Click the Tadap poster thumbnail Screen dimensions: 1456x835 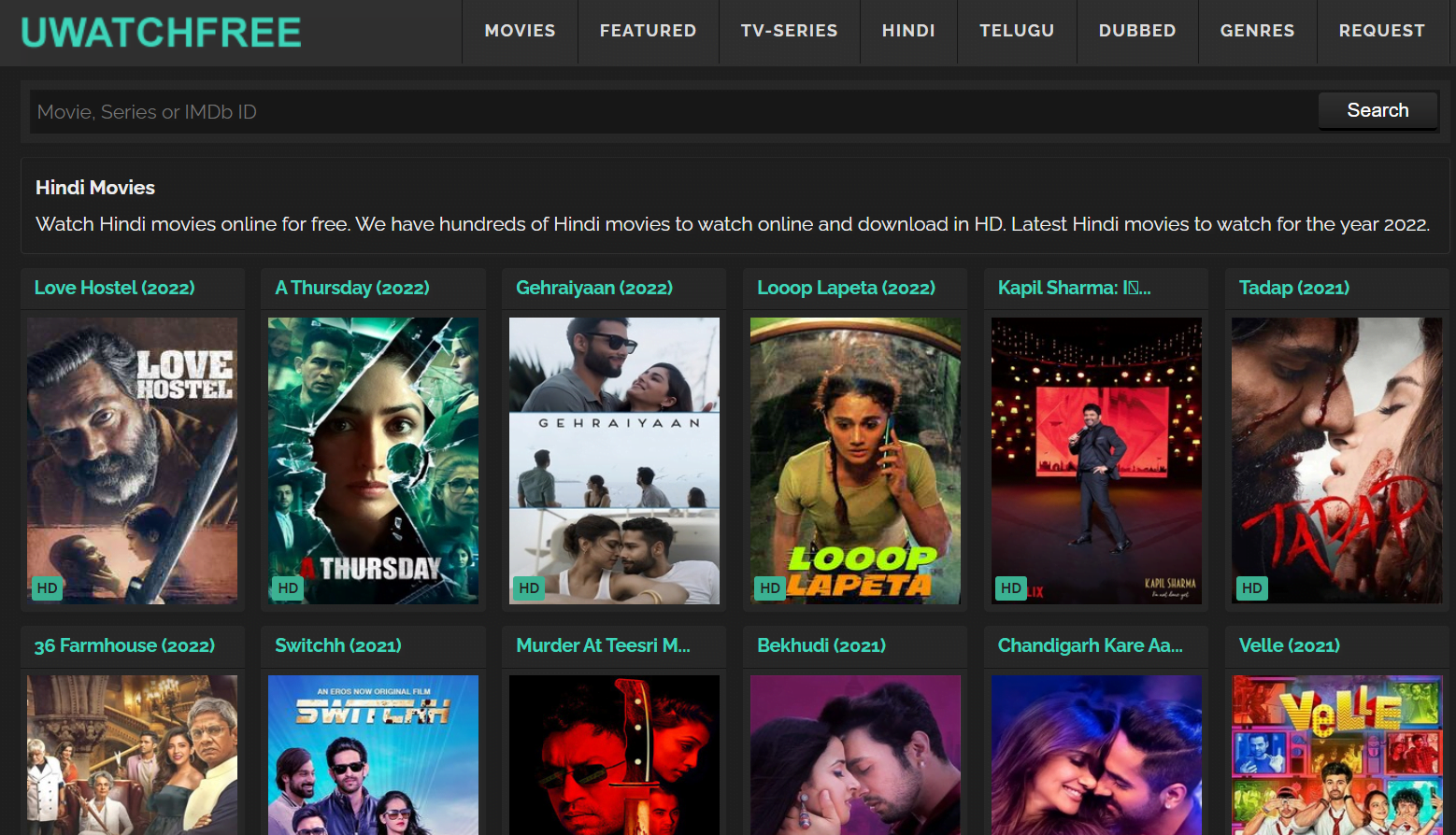coord(1337,460)
